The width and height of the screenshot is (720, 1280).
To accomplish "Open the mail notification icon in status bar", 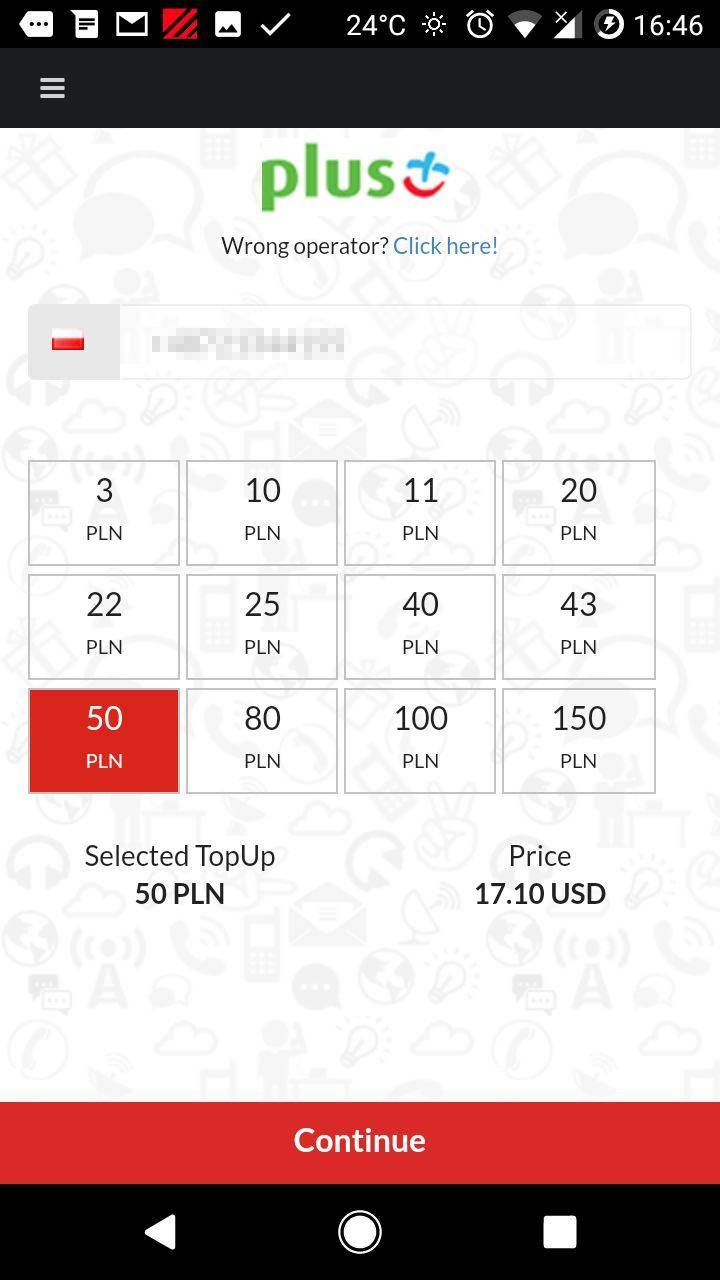I will tap(132, 23).
